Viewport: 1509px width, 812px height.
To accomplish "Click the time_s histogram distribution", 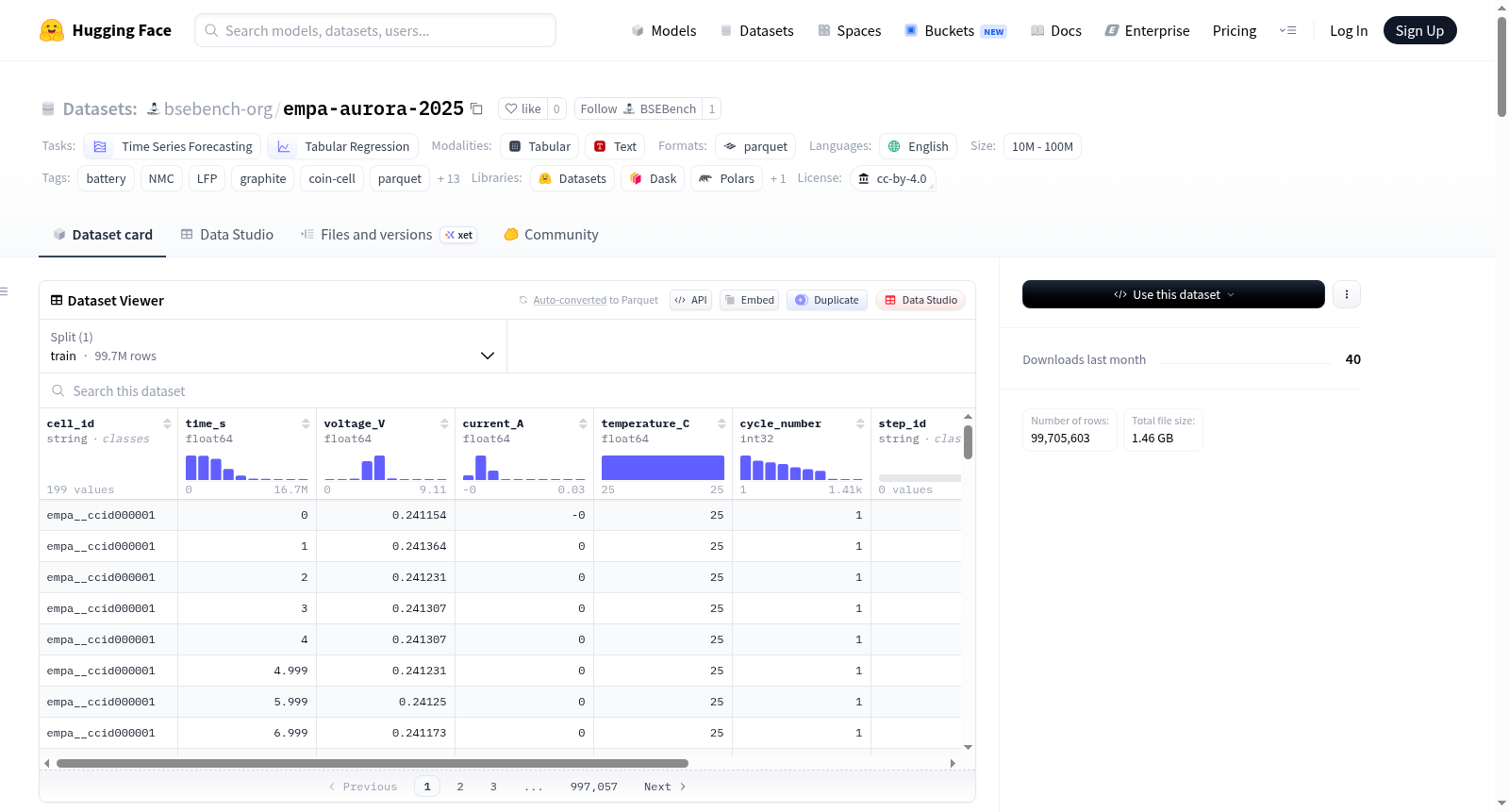I will (x=247, y=467).
